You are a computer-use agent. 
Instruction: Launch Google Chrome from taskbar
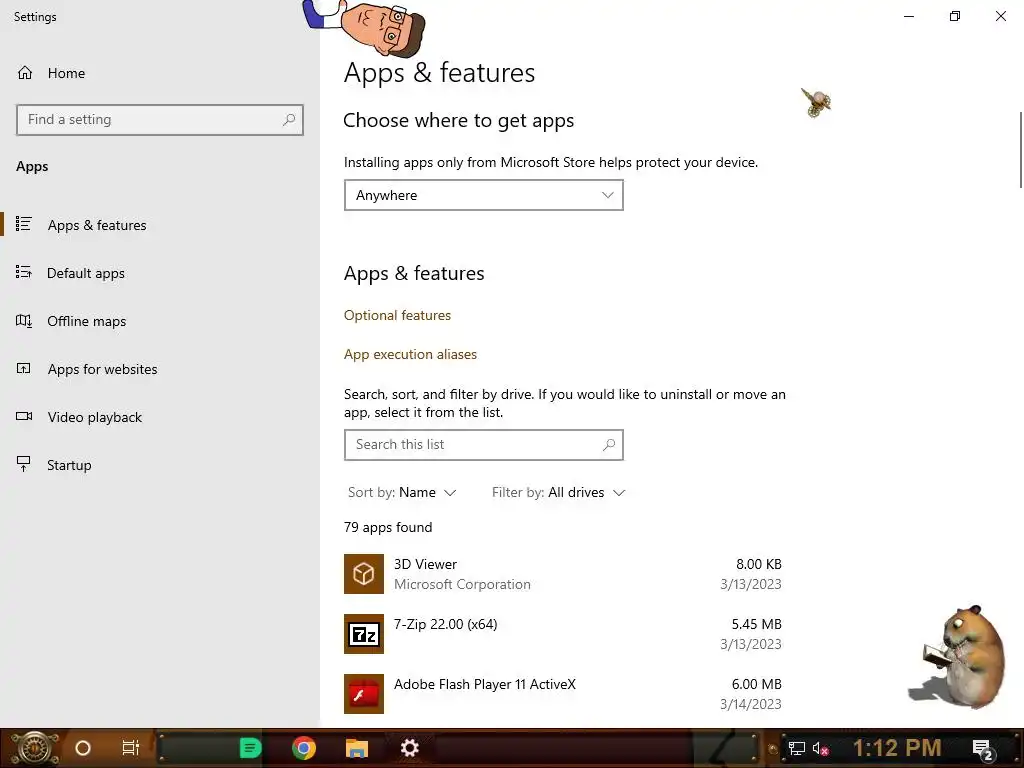tap(304, 748)
